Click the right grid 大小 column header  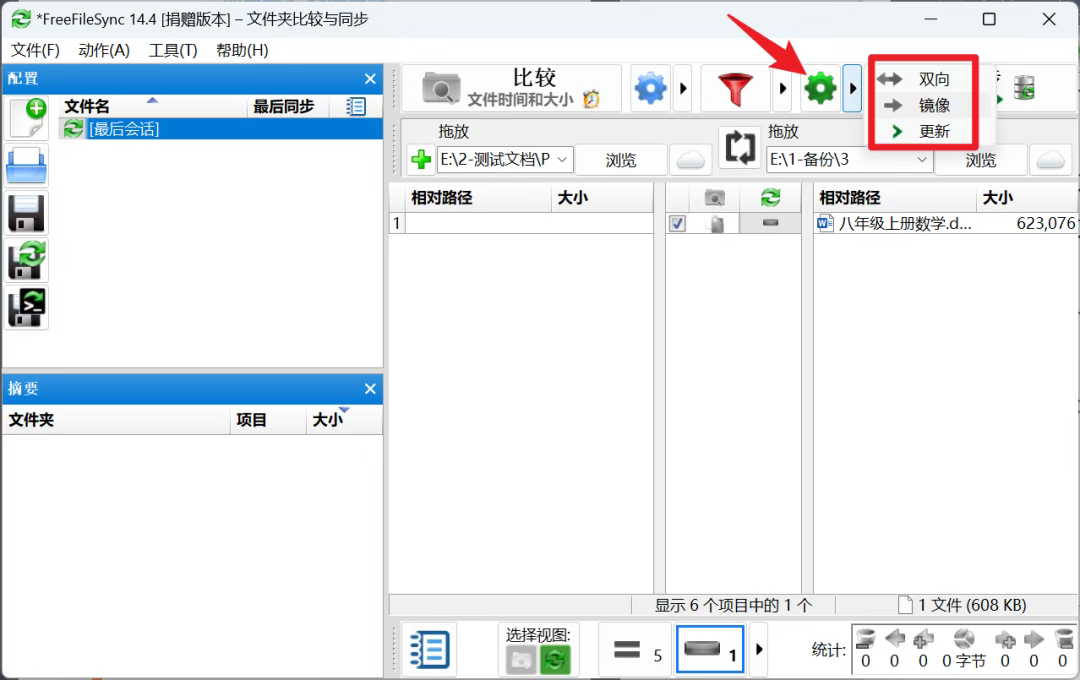pos(1027,198)
